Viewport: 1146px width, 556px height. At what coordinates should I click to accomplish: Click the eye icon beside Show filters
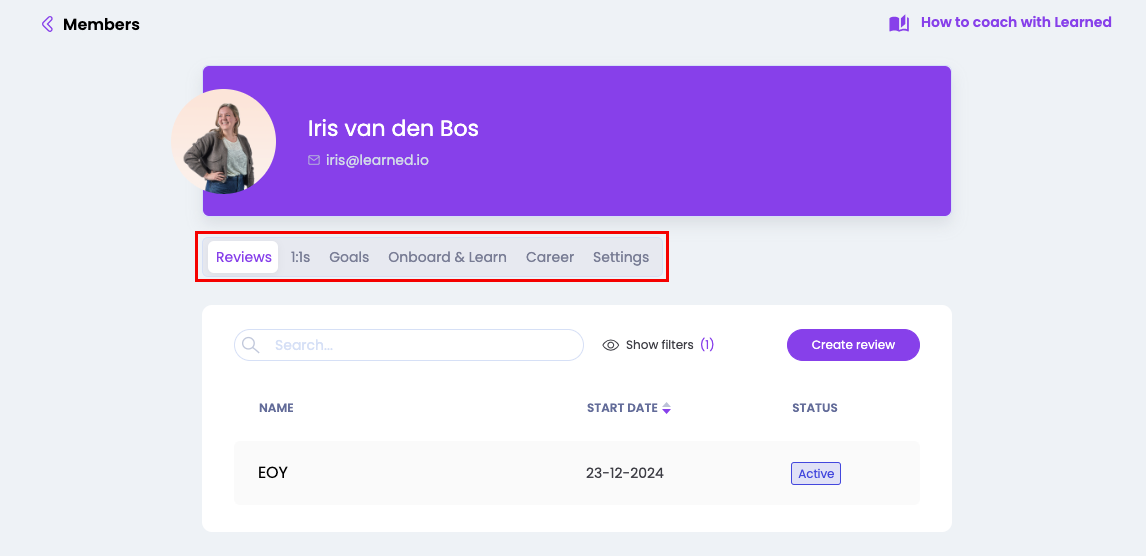point(611,345)
